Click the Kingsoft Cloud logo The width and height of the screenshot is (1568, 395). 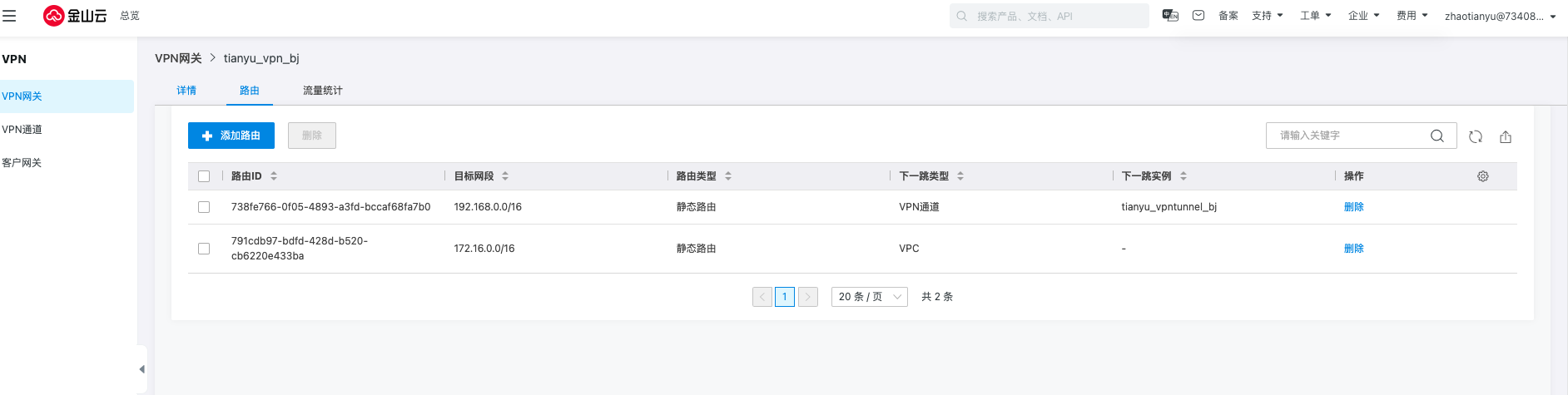tap(75, 16)
